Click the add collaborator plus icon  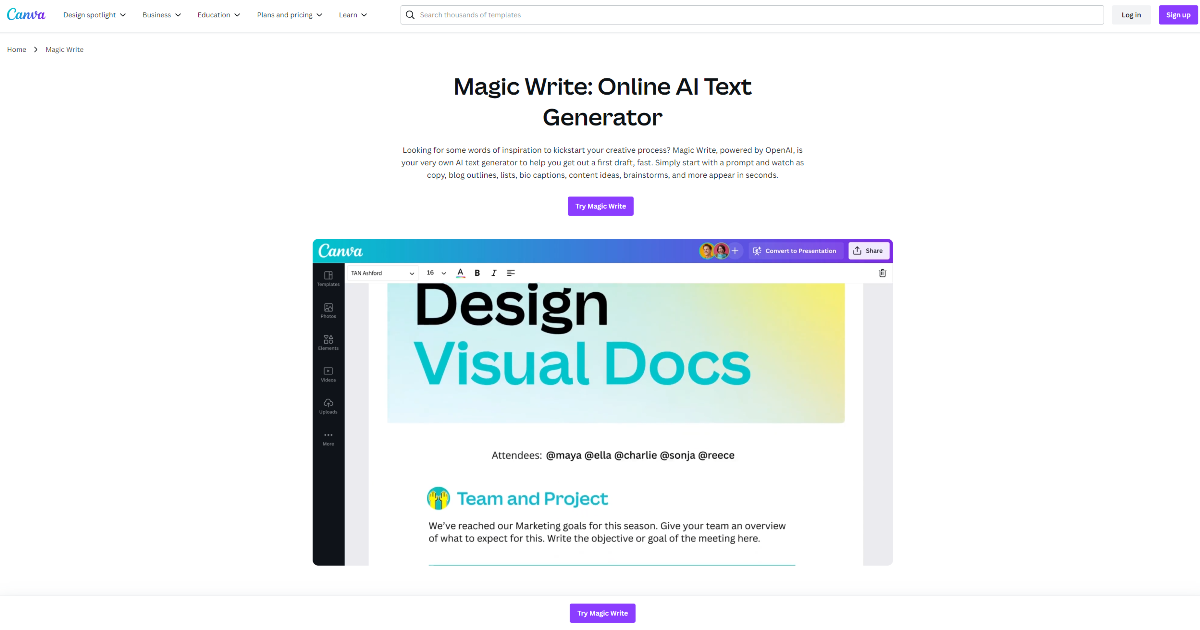[737, 251]
